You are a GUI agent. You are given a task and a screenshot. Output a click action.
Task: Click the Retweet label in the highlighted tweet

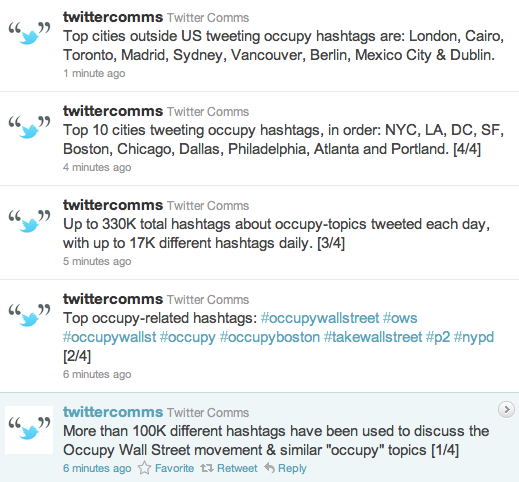237,468
